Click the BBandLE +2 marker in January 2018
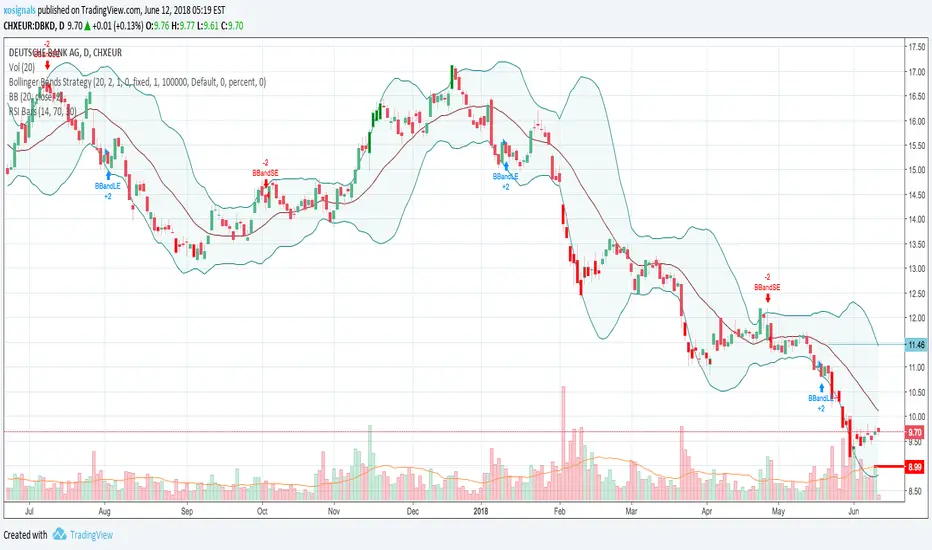932x550 pixels. click(505, 177)
